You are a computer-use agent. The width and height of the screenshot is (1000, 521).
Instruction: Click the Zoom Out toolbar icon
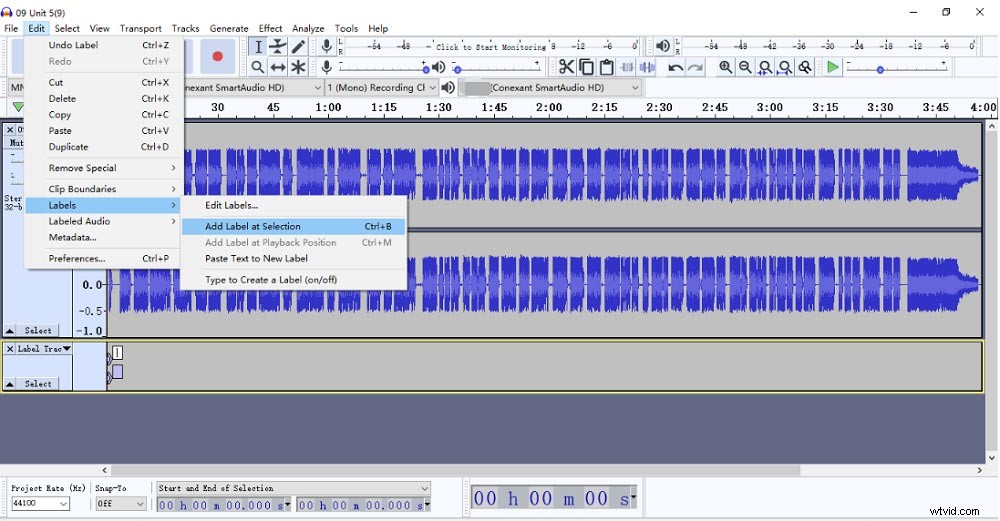pyautogui.click(x=745, y=67)
